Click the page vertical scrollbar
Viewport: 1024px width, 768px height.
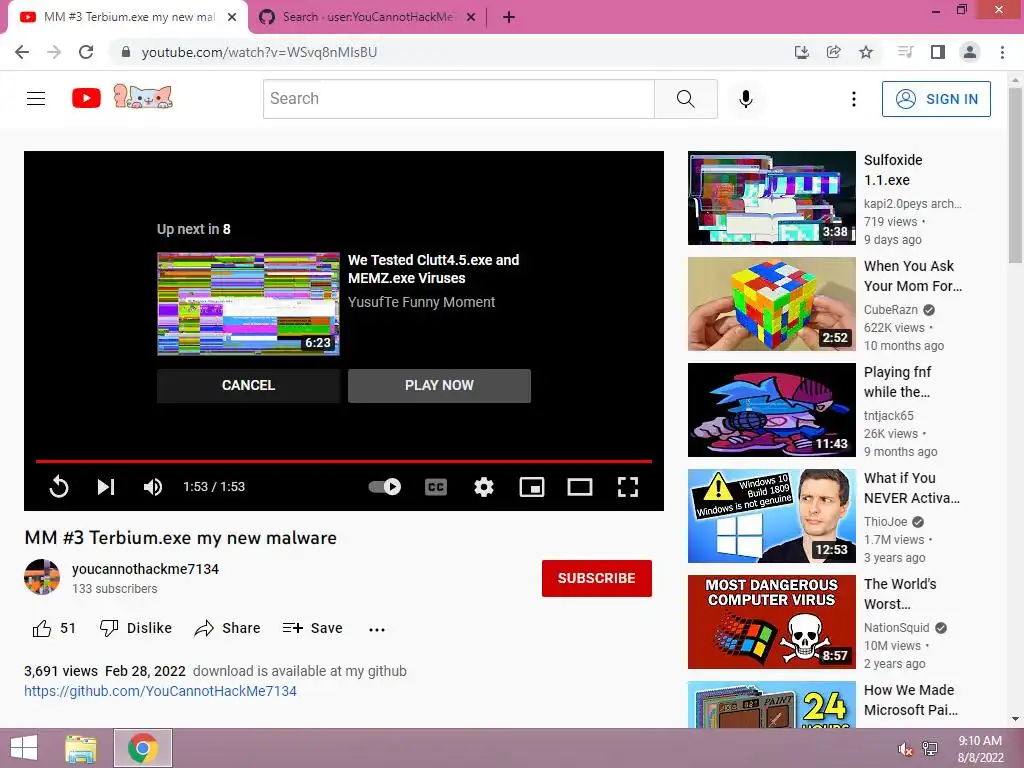pyautogui.click(x=1015, y=176)
